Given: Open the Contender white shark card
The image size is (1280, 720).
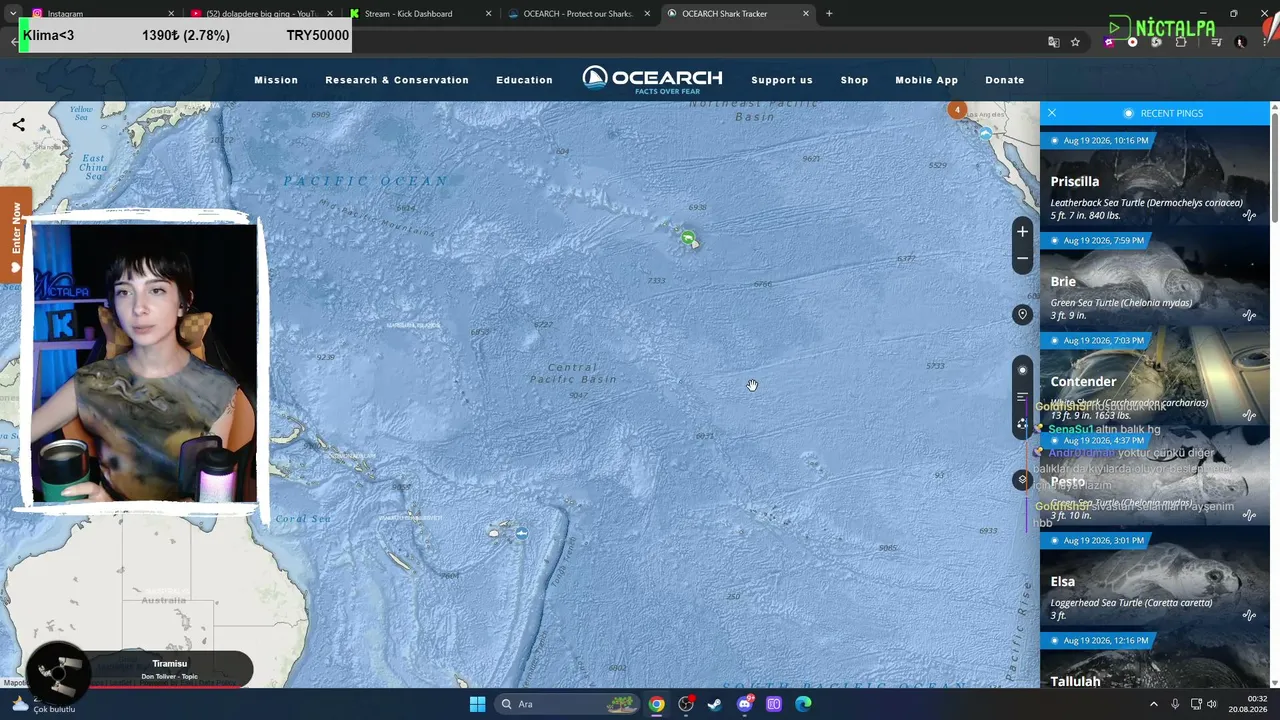Looking at the screenshot, I should (1154, 376).
